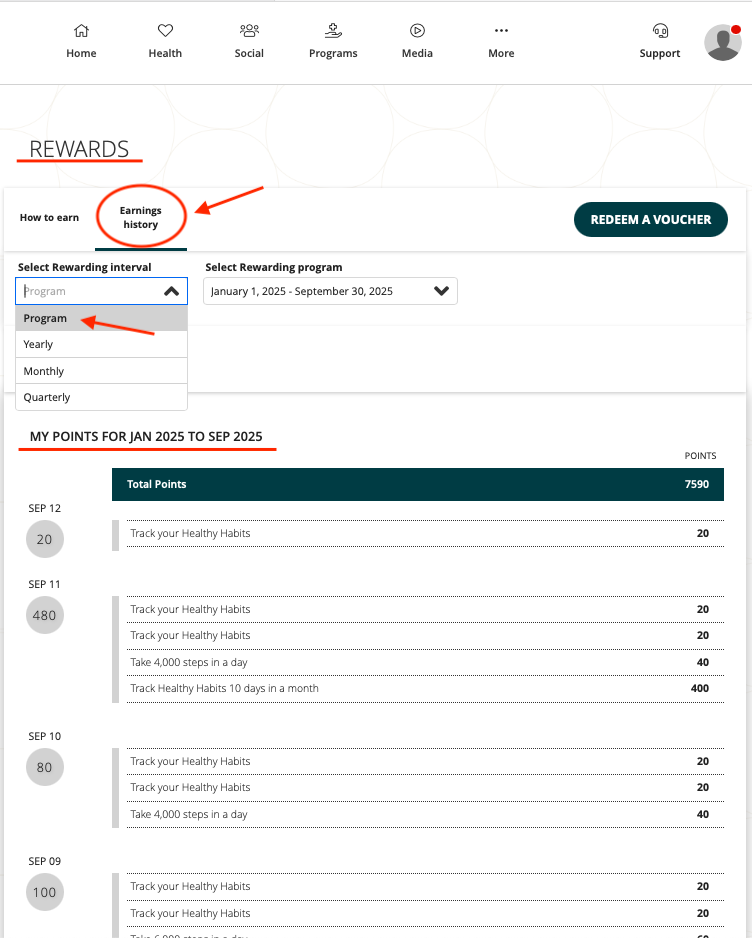Click the Sep 11 480 points badge

pos(44,616)
